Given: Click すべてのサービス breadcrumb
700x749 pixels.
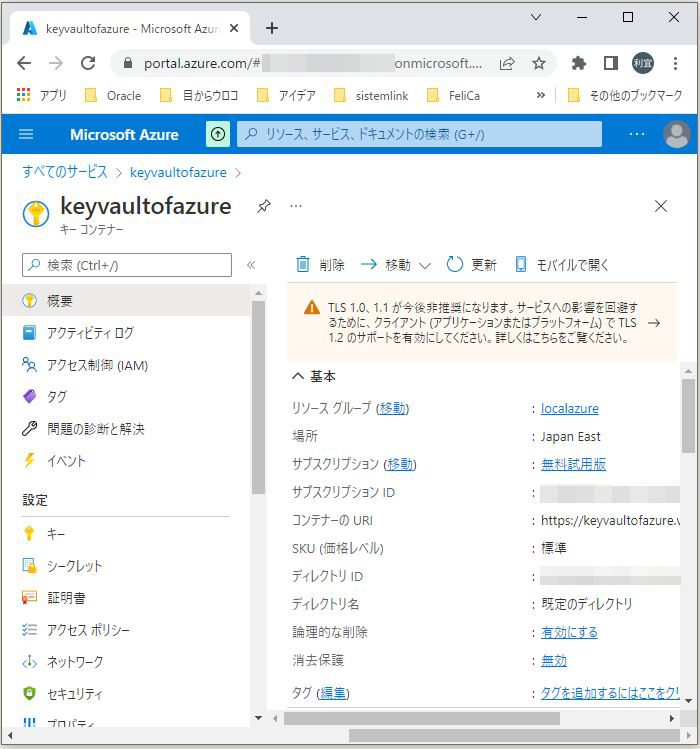Looking at the screenshot, I should [x=65, y=172].
